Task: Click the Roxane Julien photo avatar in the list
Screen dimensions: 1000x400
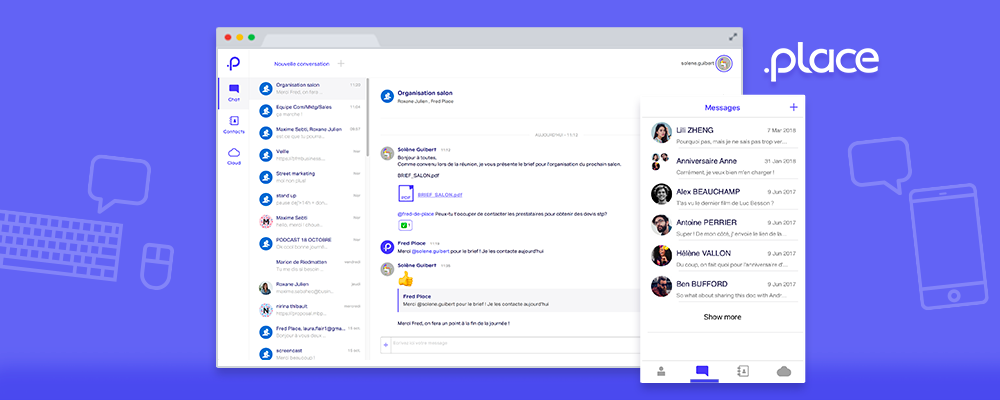Action: [x=265, y=288]
